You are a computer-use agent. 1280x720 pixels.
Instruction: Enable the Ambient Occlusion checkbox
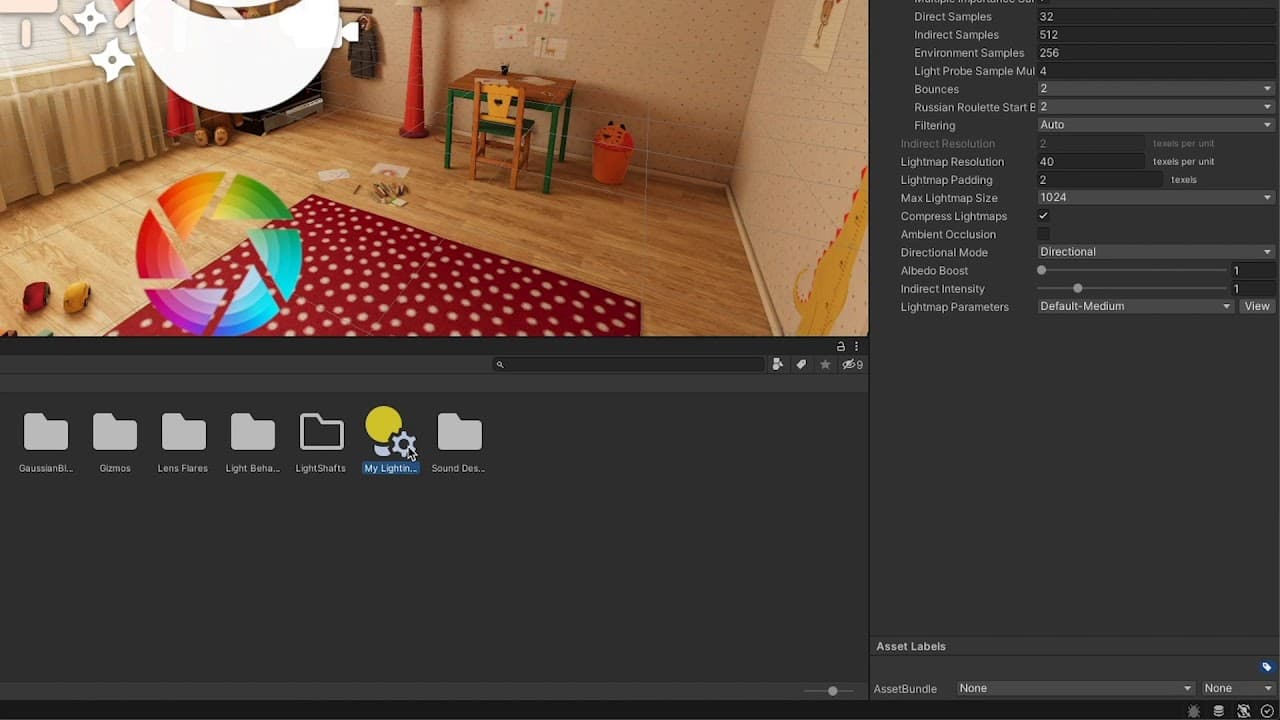click(1043, 234)
